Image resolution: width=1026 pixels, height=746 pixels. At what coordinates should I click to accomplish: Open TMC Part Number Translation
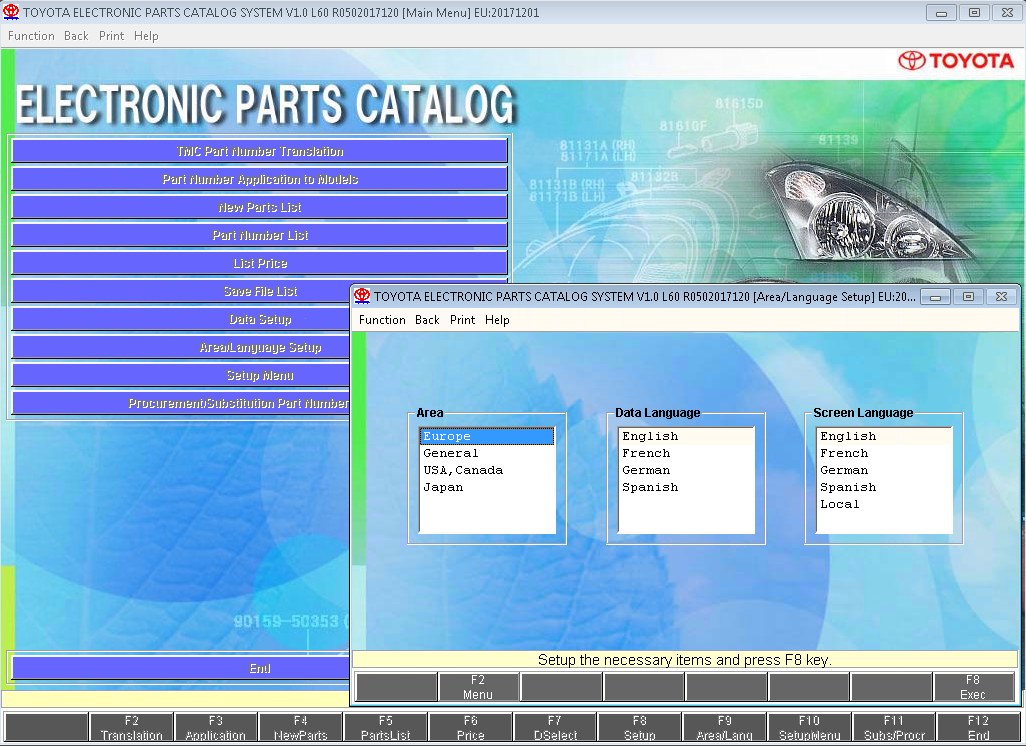click(259, 152)
